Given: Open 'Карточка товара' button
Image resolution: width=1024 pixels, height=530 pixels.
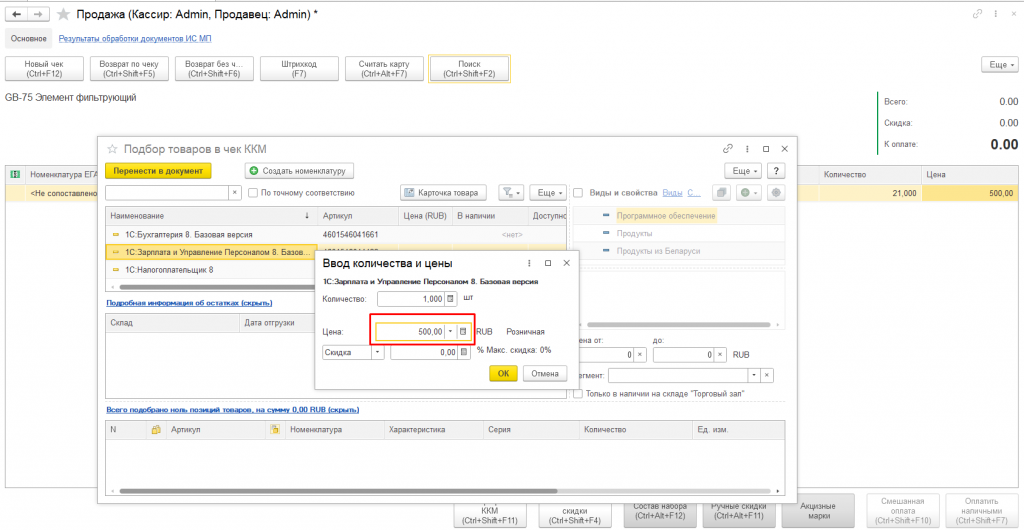Looking at the screenshot, I should [443, 193].
